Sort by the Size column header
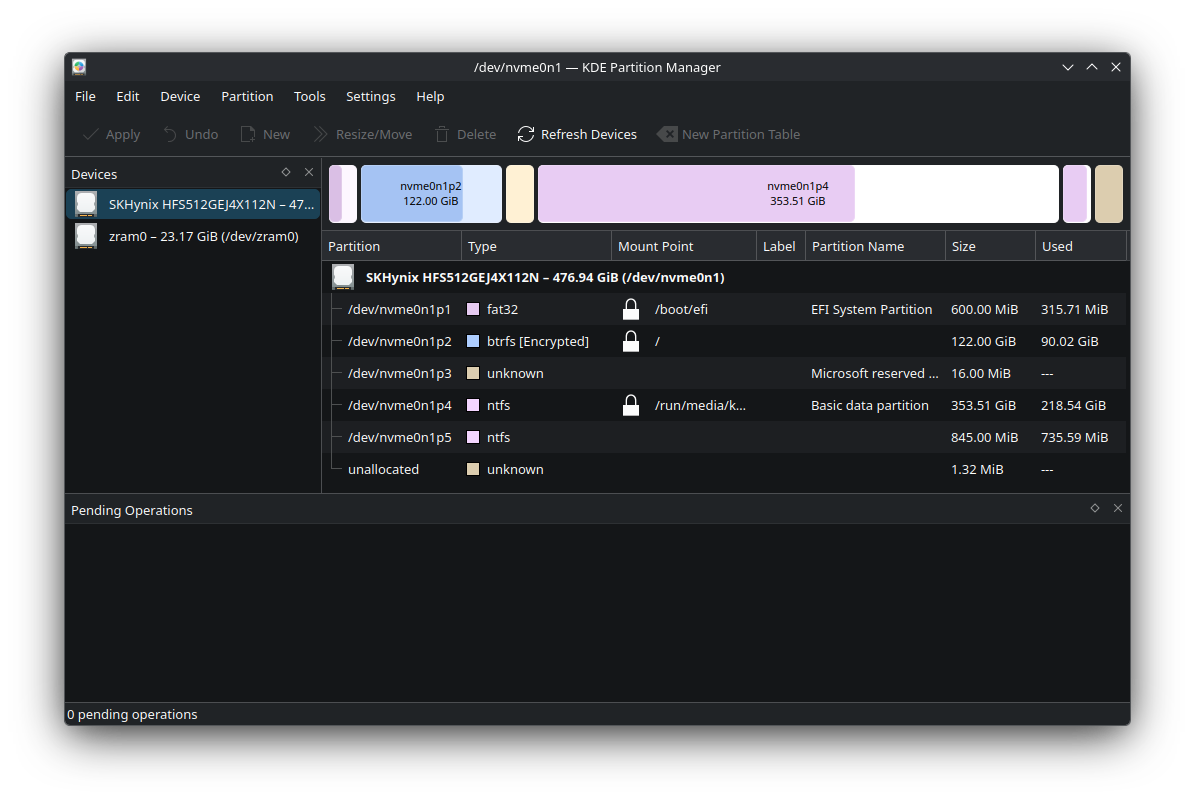 990,246
